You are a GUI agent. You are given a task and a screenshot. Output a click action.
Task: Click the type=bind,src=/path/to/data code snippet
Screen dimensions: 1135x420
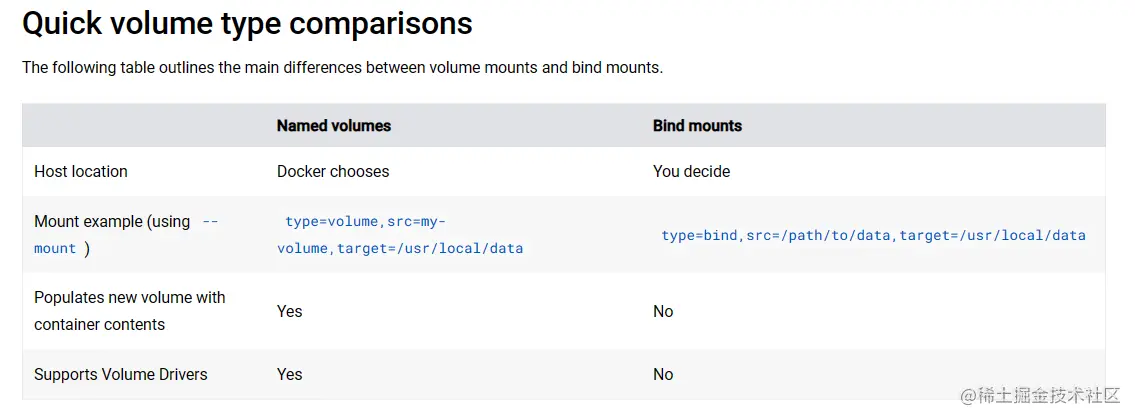pyautogui.click(x=874, y=235)
